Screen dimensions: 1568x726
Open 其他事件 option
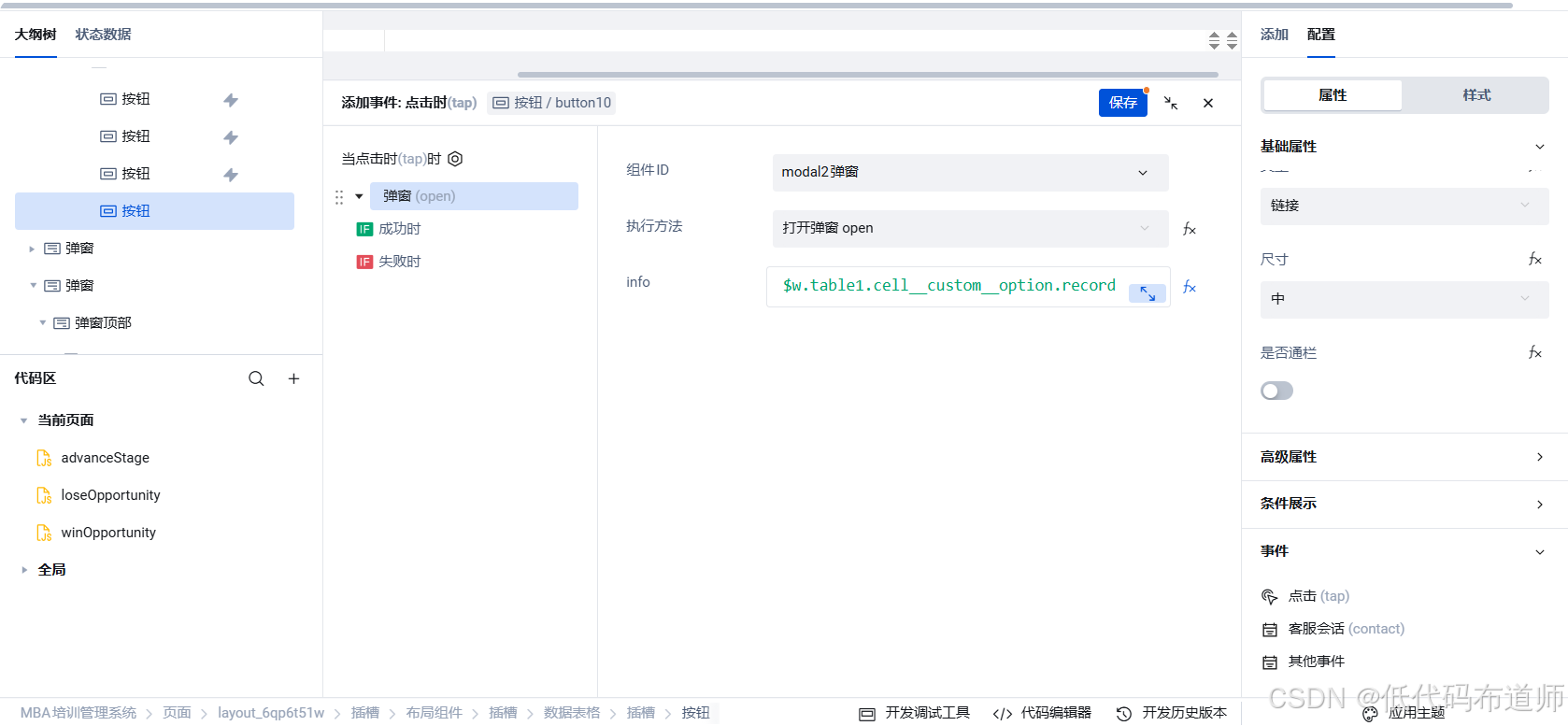click(1304, 662)
